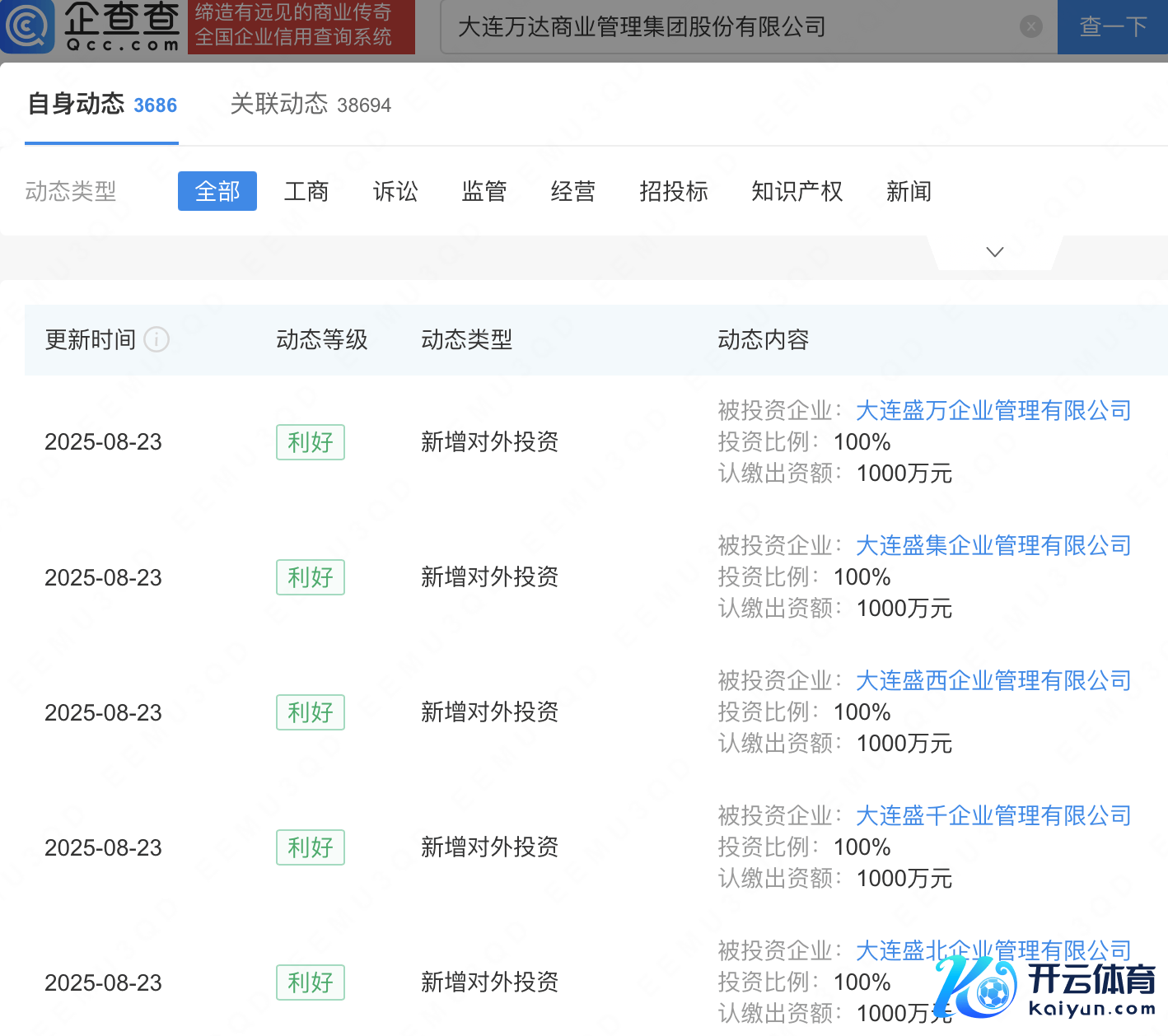Filter dynamics by 诉讼

click(395, 191)
